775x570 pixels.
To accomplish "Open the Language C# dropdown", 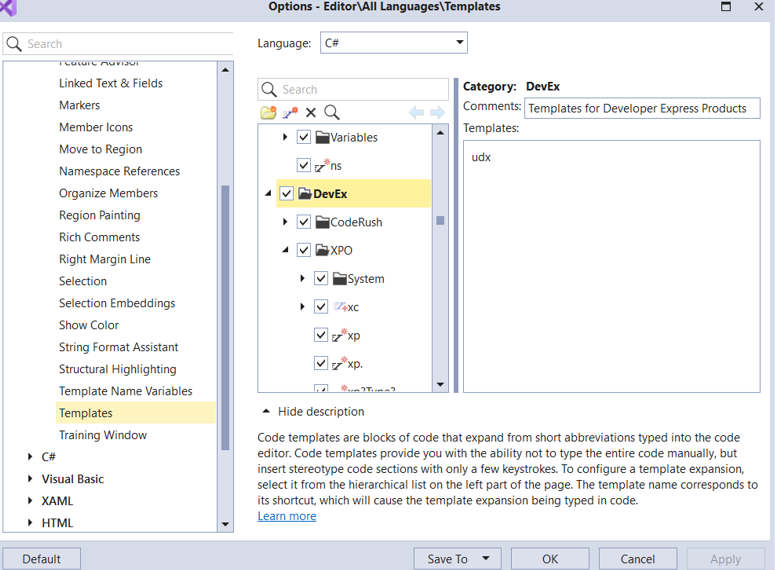I will [460, 43].
